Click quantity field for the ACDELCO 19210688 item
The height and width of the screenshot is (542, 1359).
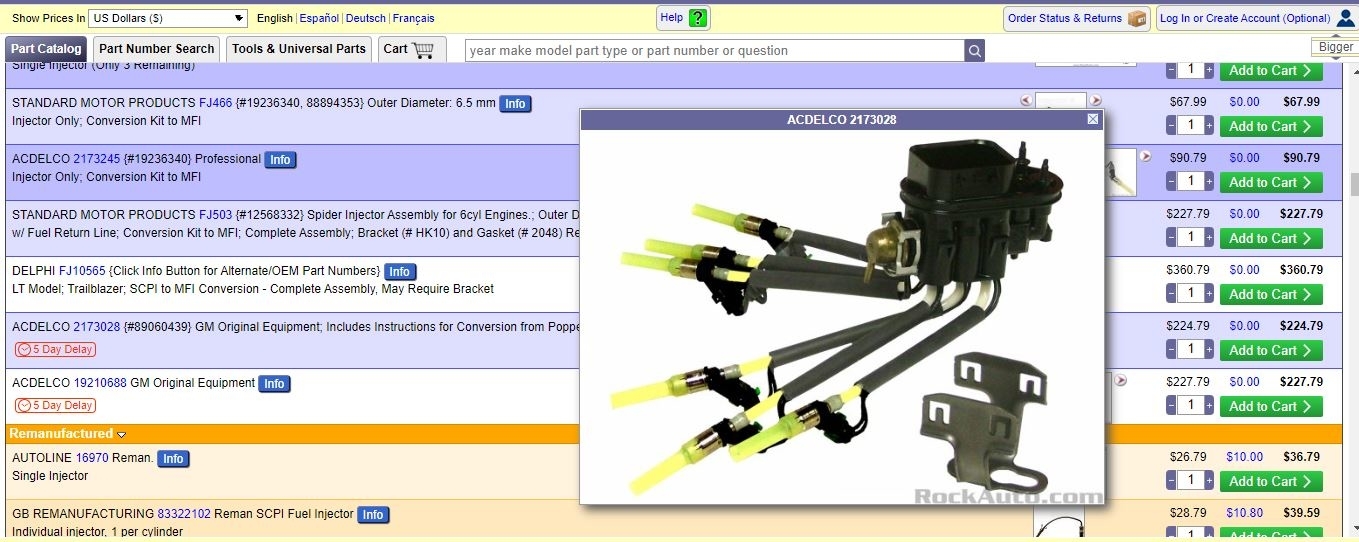pos(1190,406)
